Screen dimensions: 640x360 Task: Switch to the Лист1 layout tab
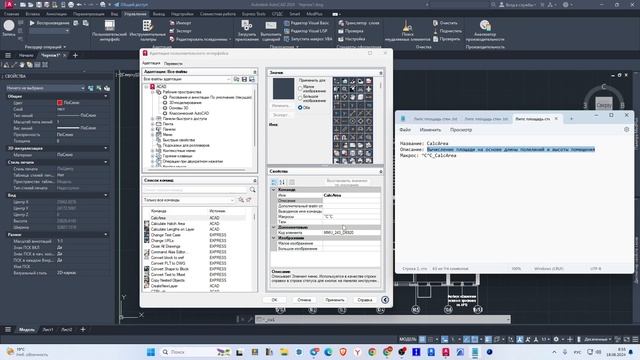tap(48, 330)
